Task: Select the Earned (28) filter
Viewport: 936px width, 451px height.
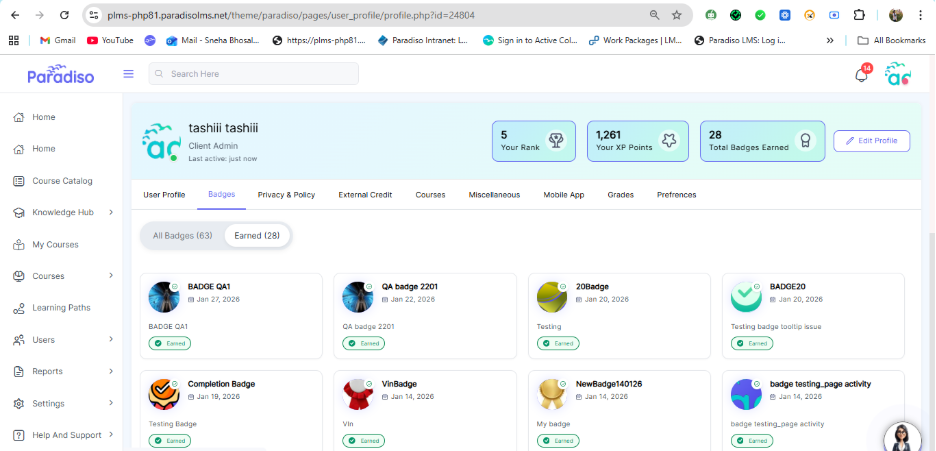Action: 257,236
